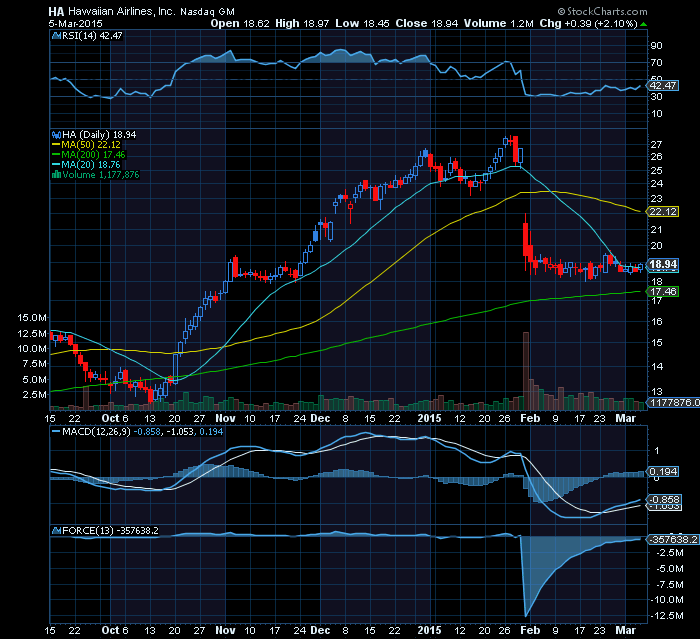700x639 pixels.
Task: Click the 1177876.0 volume value tag
Action: click(674, 403)
